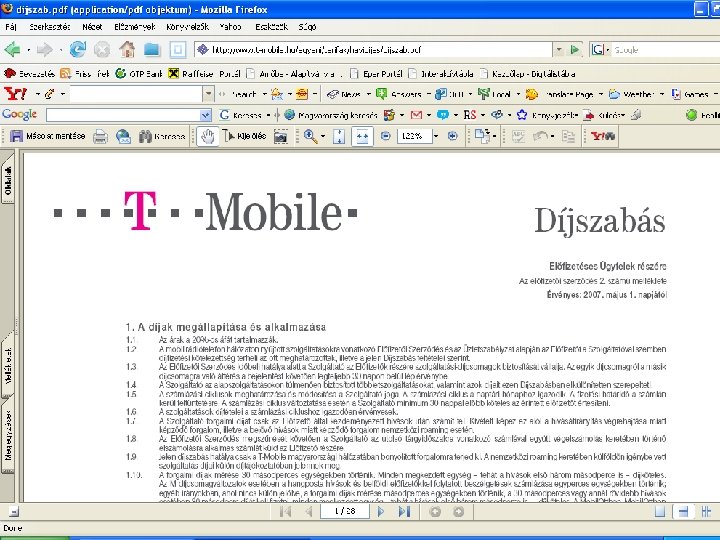Go back with the green Back arrow

[12, 49]
